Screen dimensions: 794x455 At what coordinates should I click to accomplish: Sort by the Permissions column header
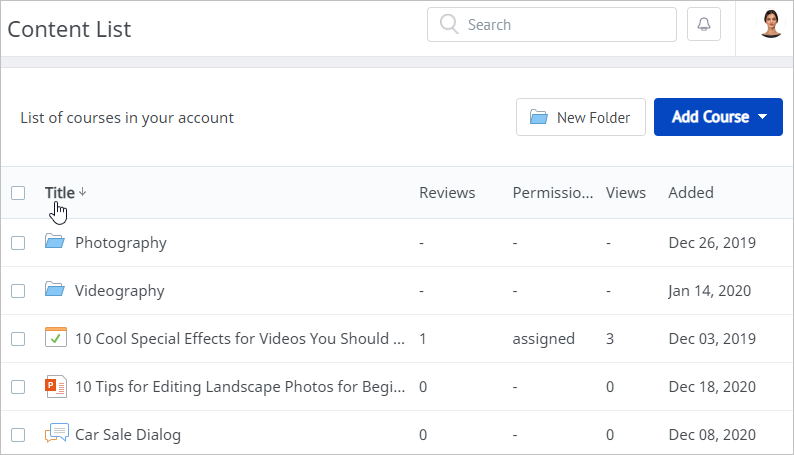click(x=552, y=192)
